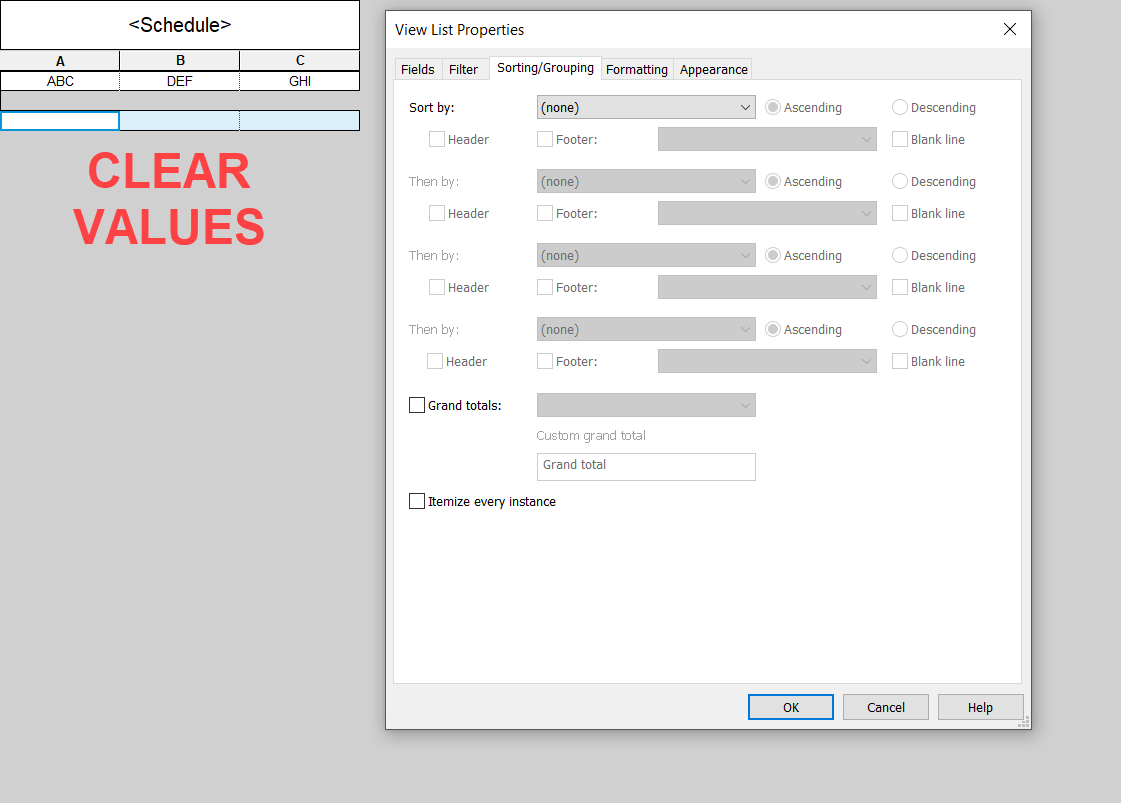Open Help from the dialog

click(980, 707)
